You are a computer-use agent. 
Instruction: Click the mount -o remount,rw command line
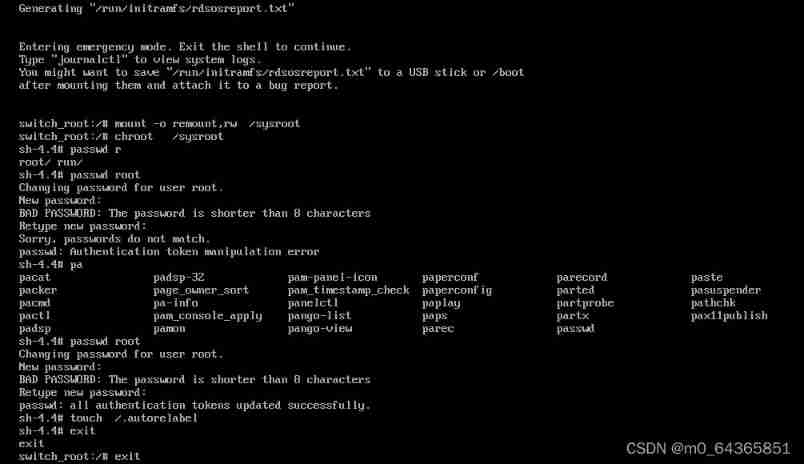160,123
